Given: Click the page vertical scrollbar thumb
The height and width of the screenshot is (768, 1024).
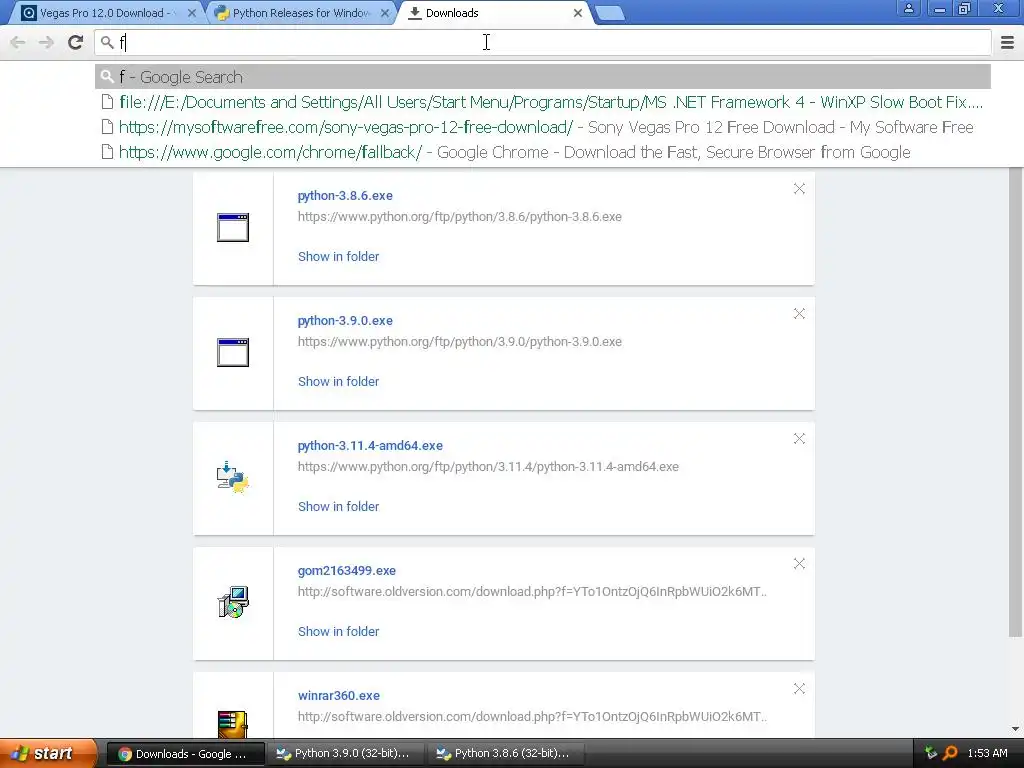Looking at the screenshot, I should [x=1015, y=402].
